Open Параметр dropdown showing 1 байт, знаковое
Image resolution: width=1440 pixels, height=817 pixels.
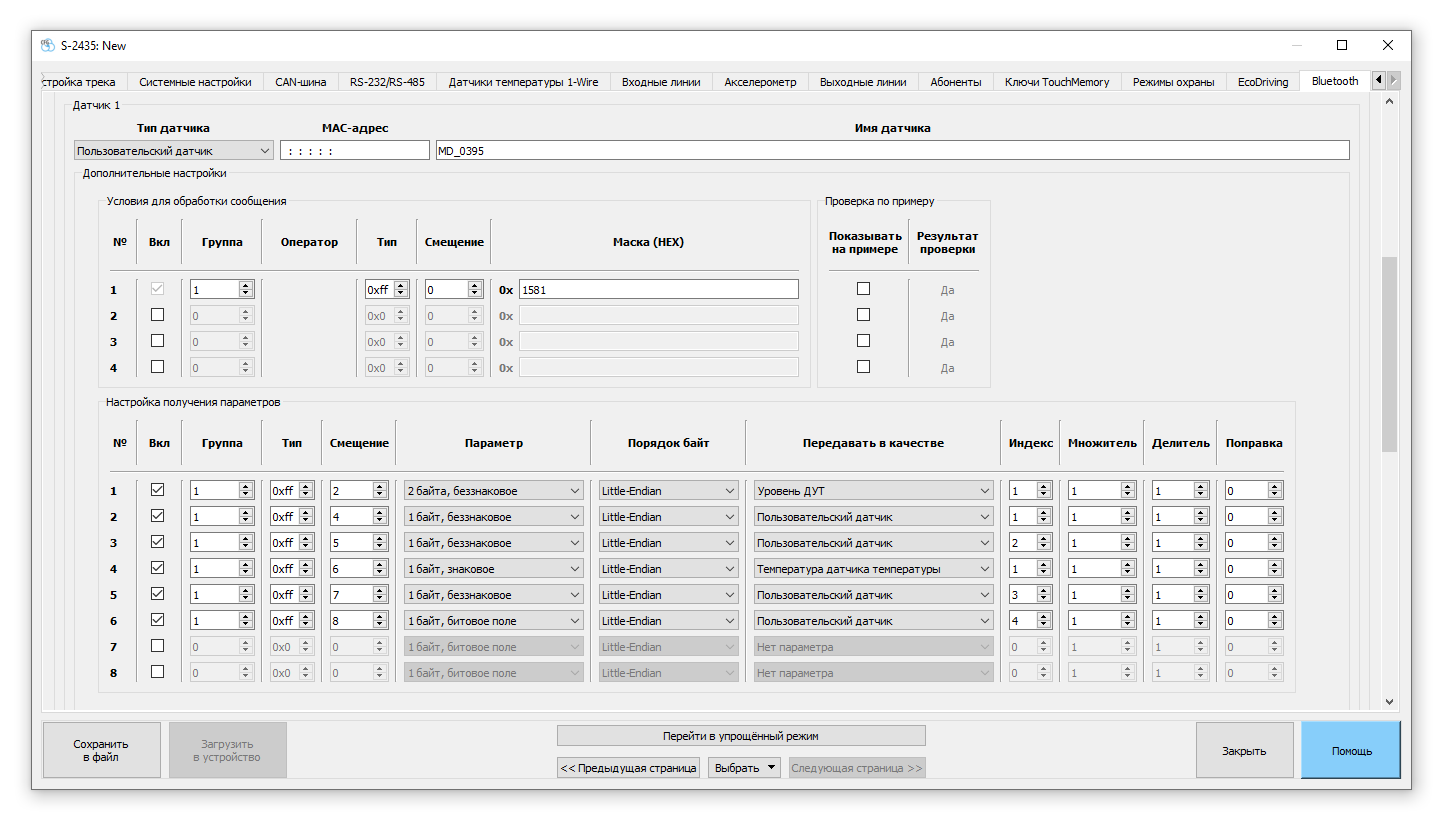coord(493,569)
